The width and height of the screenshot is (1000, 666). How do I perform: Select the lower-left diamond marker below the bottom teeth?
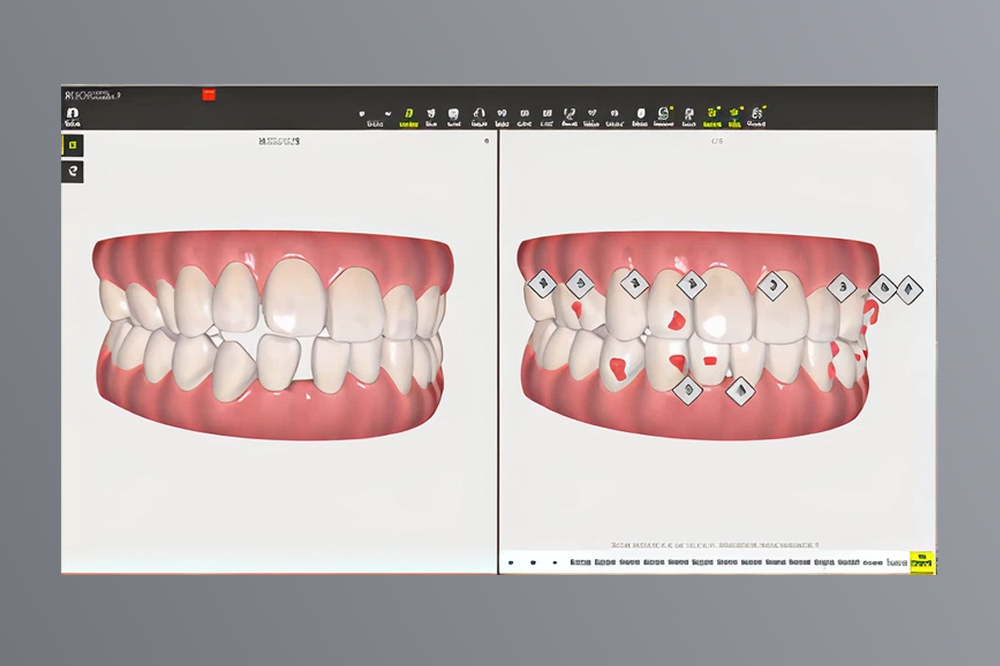coord(687,390)
